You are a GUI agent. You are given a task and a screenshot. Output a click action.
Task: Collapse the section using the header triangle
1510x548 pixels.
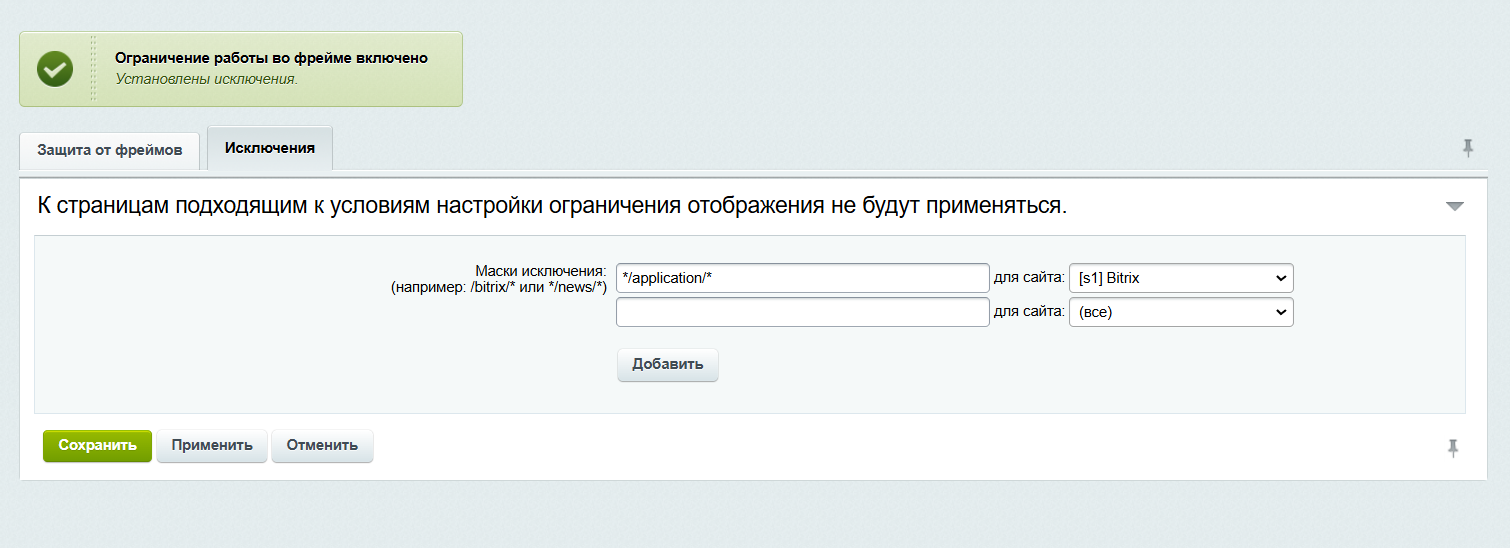(x=1454, y=207)
